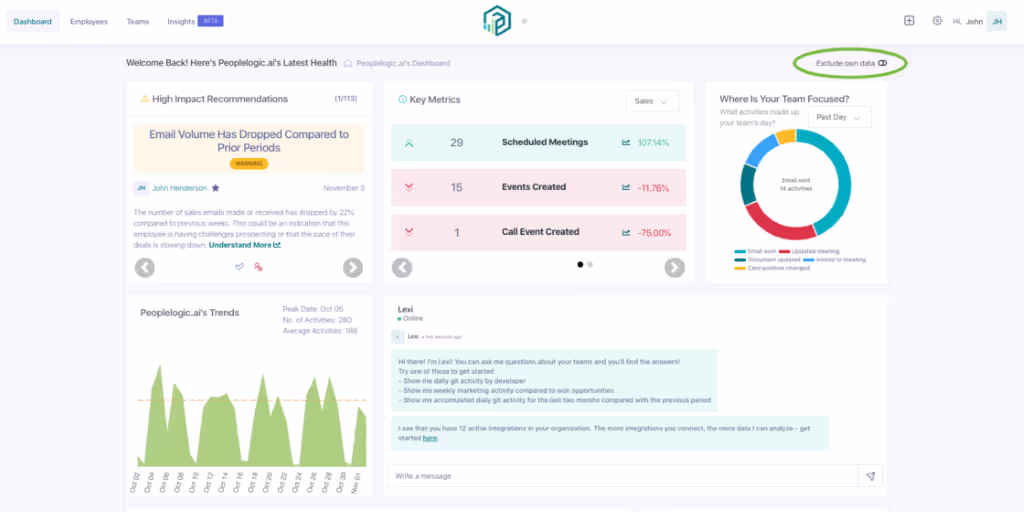Open the Teams tab
This screenshot has height=512, width=1024.
[138, 22]
